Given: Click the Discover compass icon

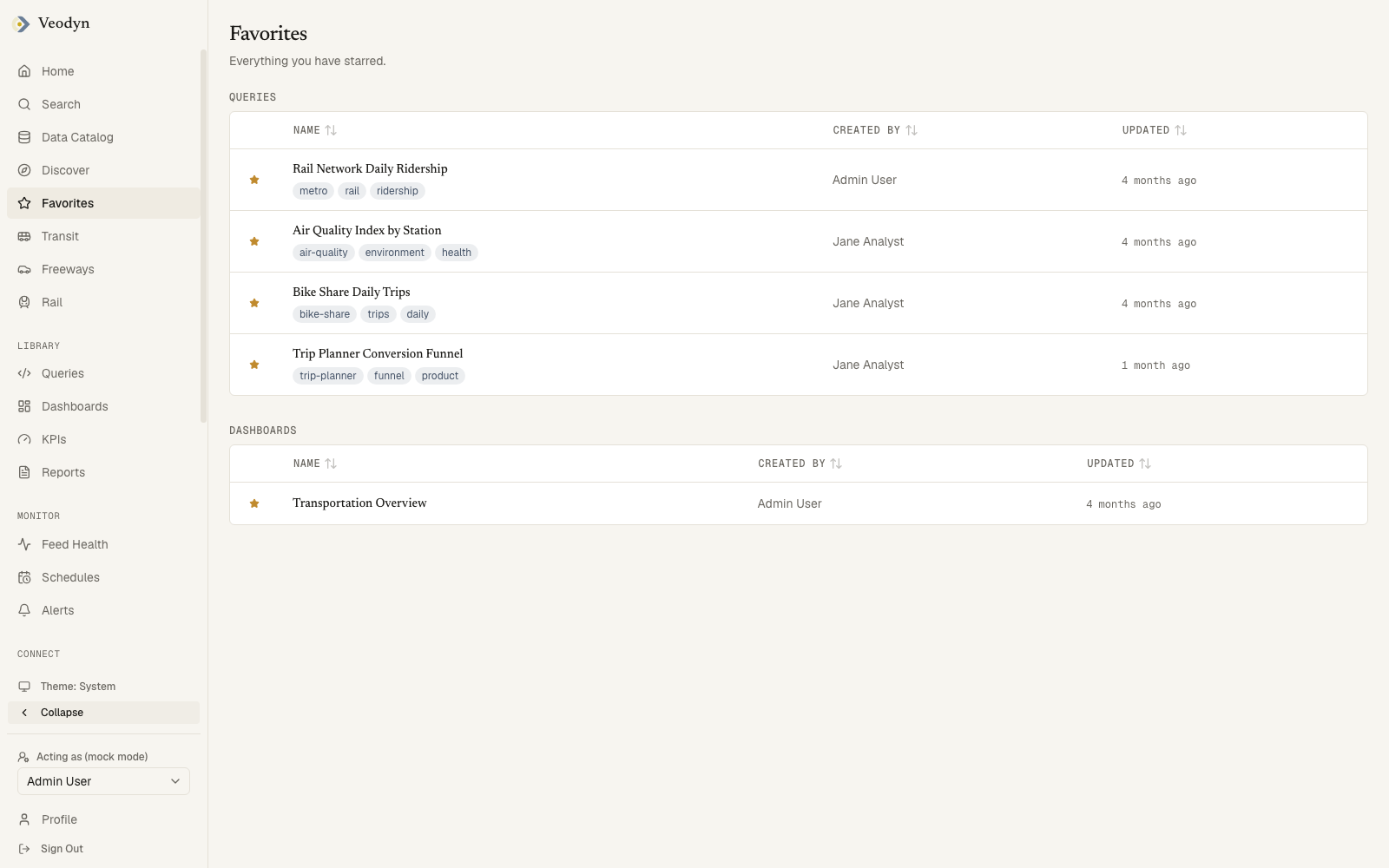Looking at the screenshot, I should point(24,170).
